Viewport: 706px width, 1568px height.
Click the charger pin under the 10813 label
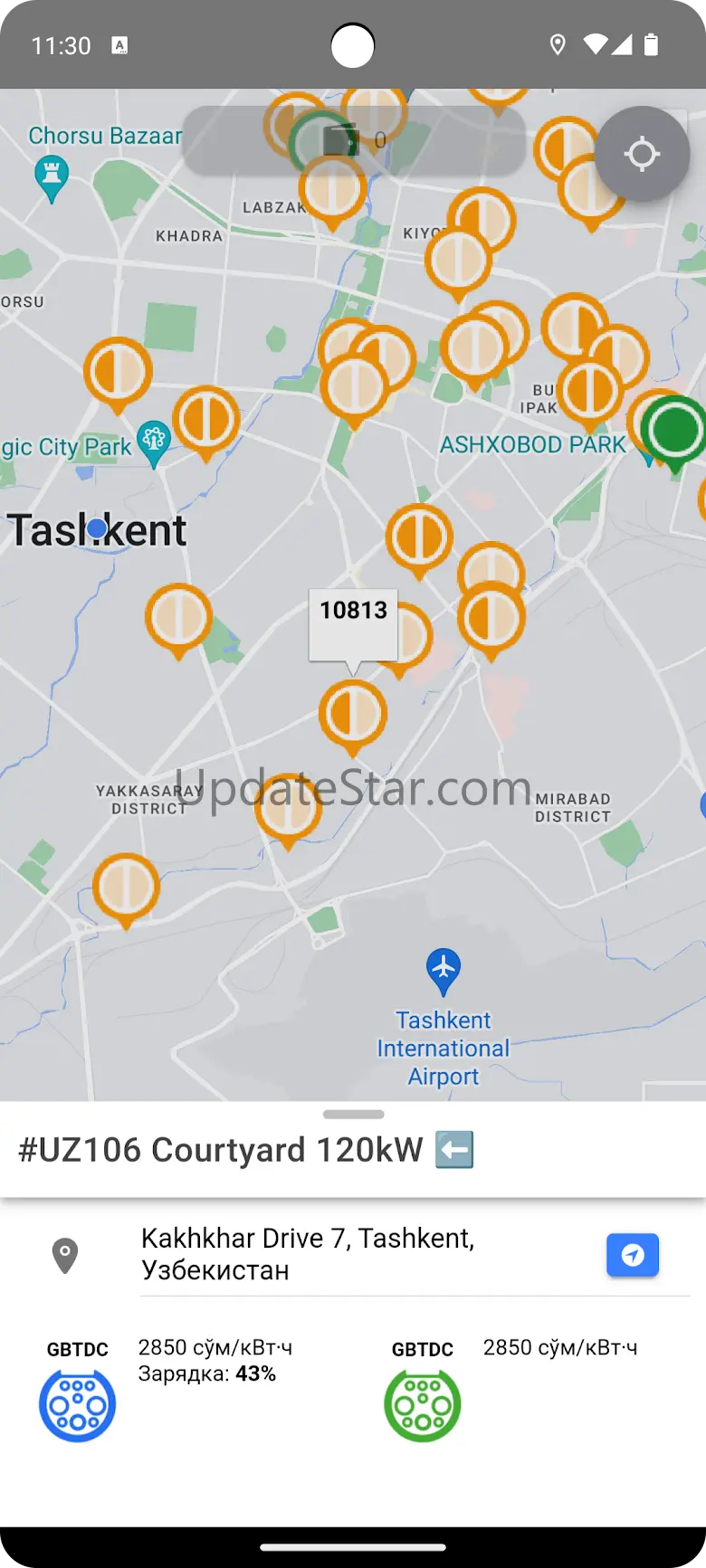(353, 717)
